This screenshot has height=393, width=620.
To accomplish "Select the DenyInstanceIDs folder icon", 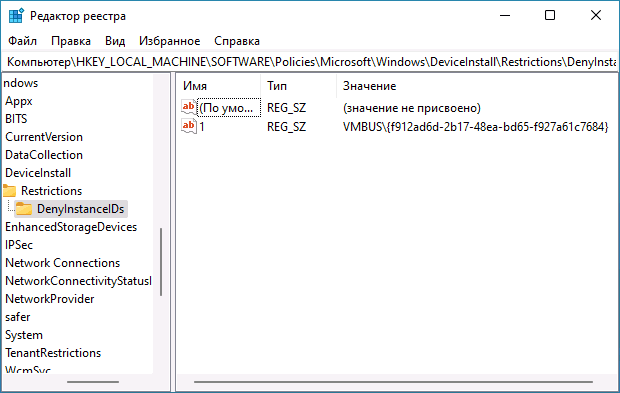I will click(x=24, y=209).
